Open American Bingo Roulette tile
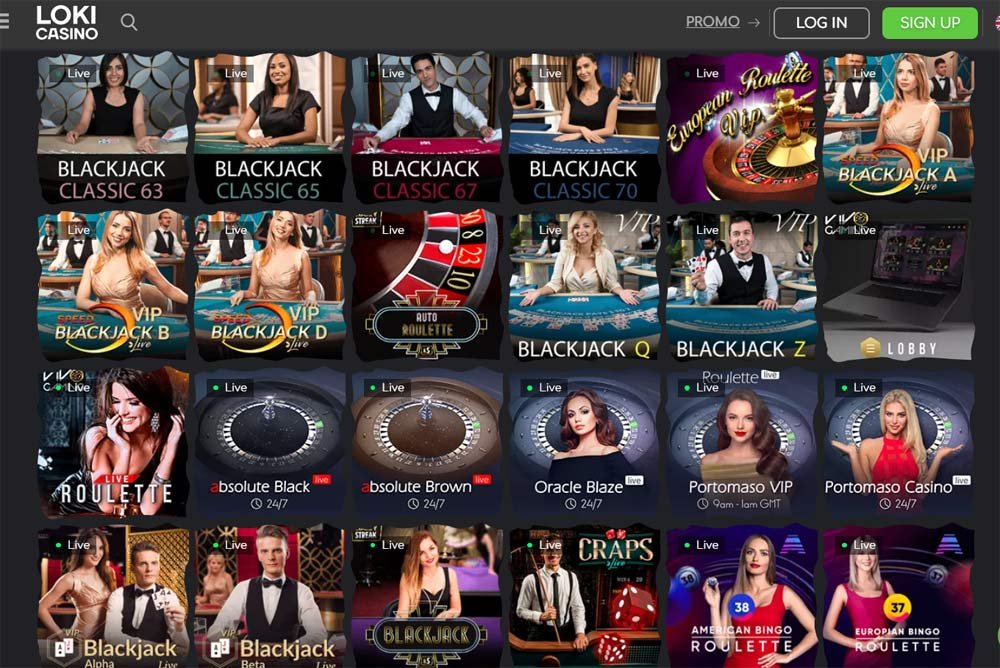Screen dimensions: 1000x668 (x=741, y=597)
